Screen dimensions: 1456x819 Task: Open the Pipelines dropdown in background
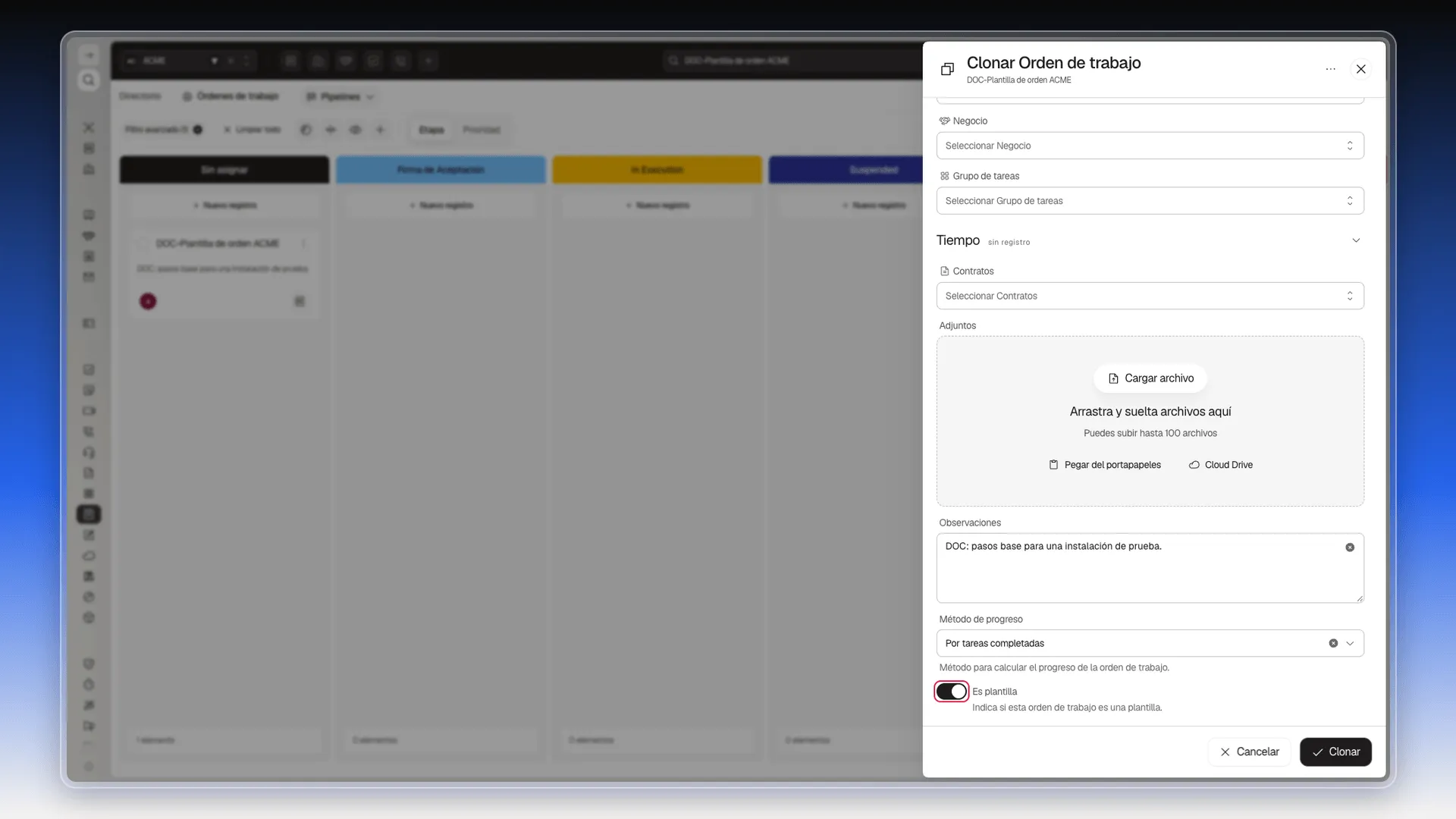340,96
